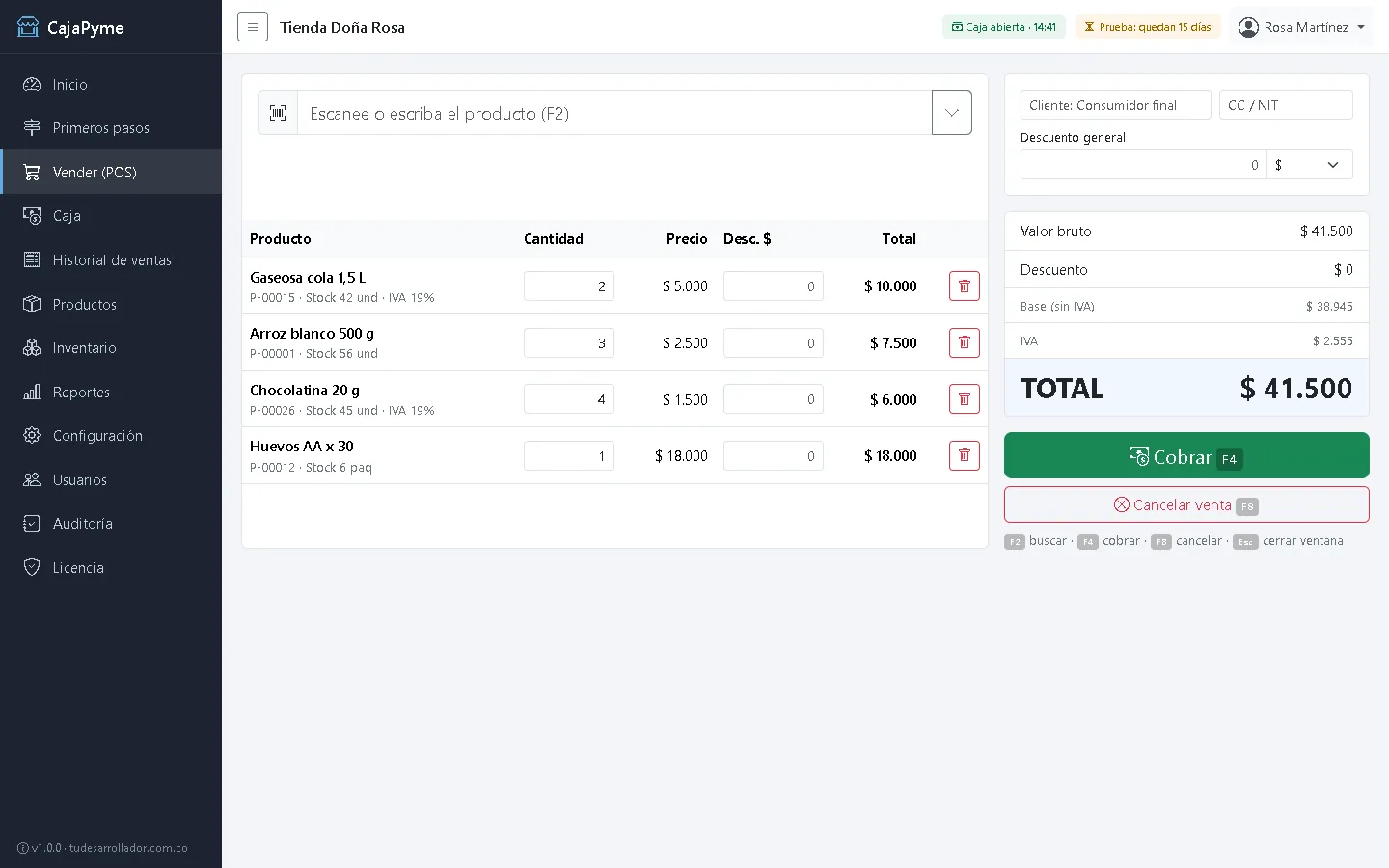Remove Huevos AA x 30 from sale
Viewport: 1389px width, 868px height.
click(965, 455)
